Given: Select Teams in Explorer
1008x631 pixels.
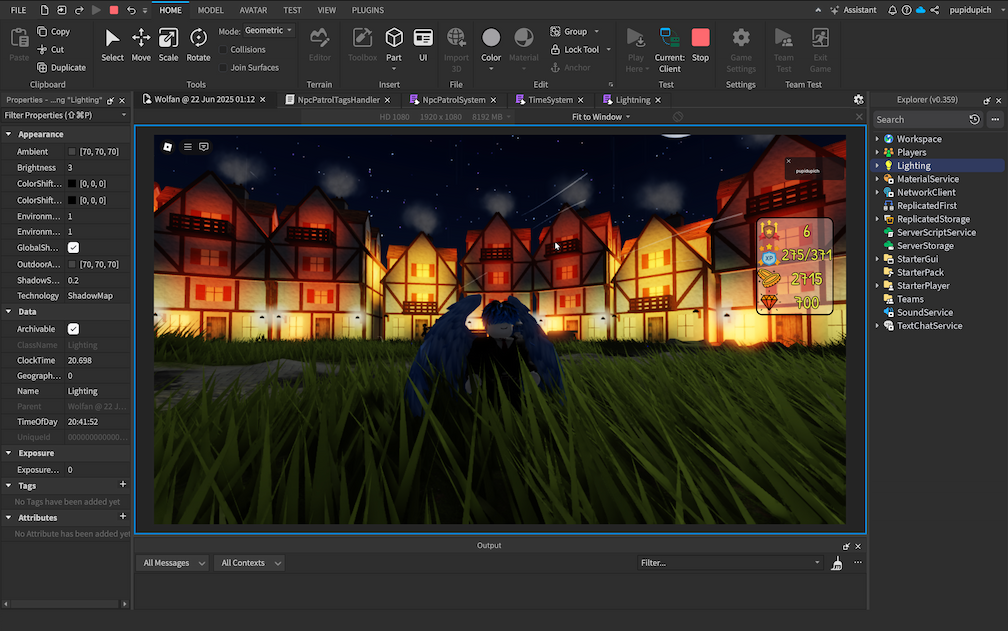Looking at the screenshot, I should pyautogui.click(x=910, y=299).
